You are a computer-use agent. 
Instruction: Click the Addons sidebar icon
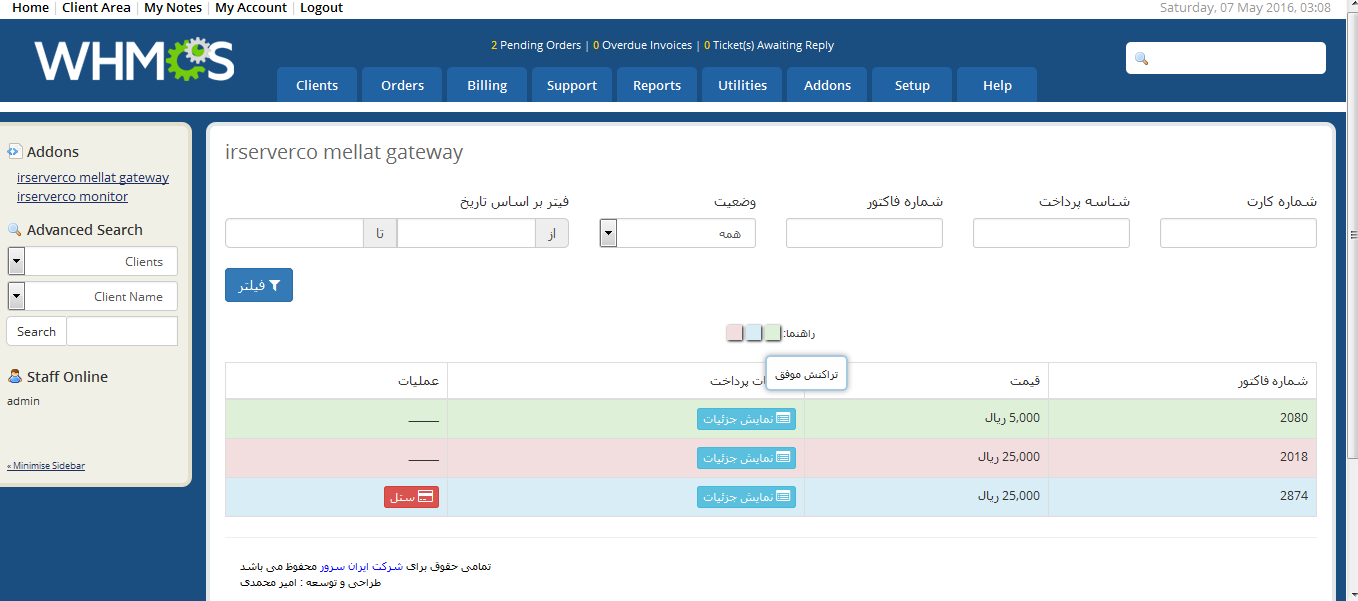tap(14, 151)
